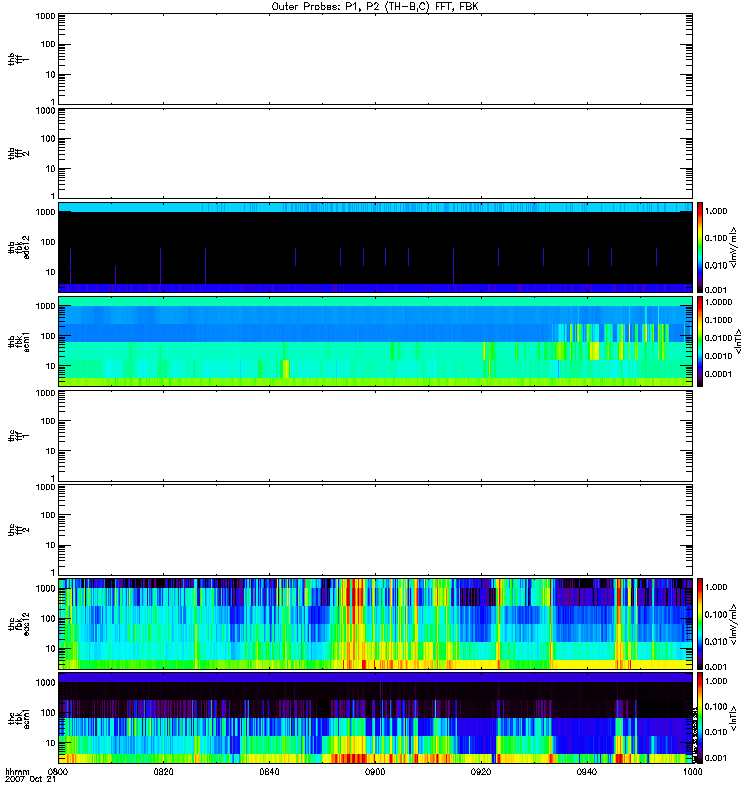Click the '0.0100' value on thb scm1 color bar
The height and width of the screenshot is (800, 750).
click(718, 338)
